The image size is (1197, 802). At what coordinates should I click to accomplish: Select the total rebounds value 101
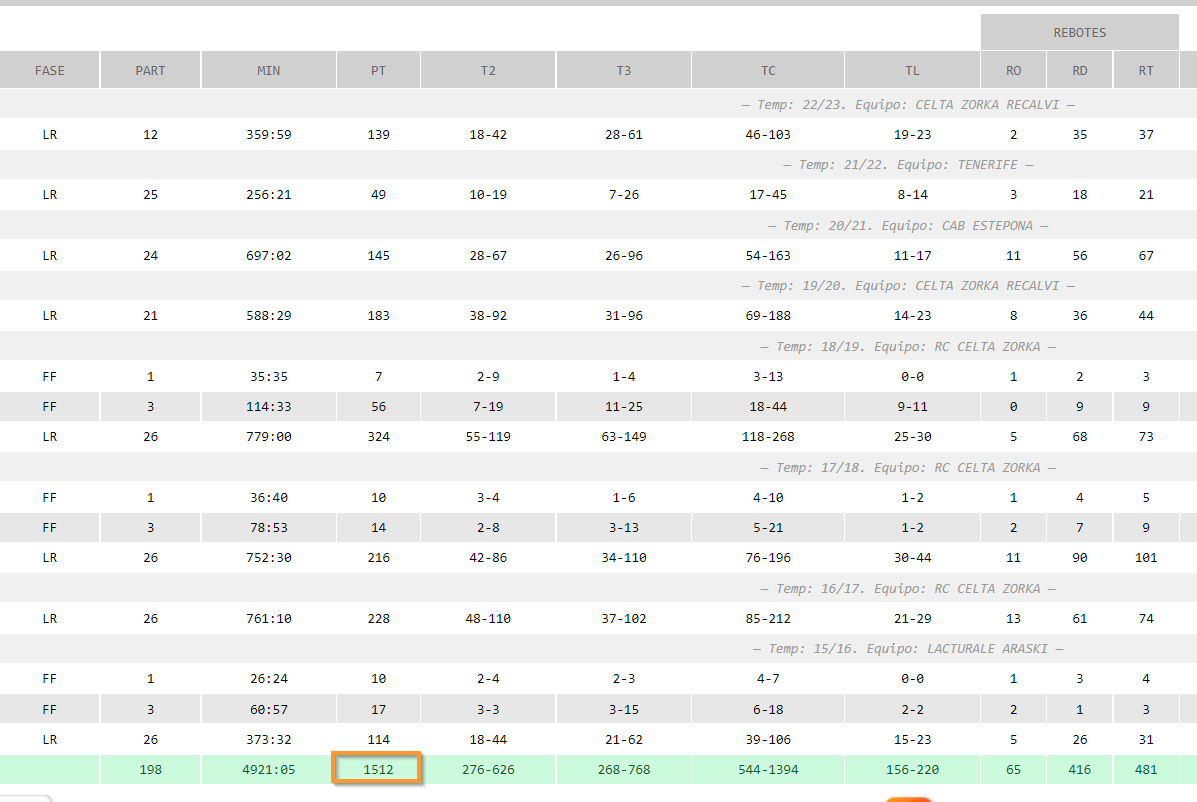tap(1146, 558)
